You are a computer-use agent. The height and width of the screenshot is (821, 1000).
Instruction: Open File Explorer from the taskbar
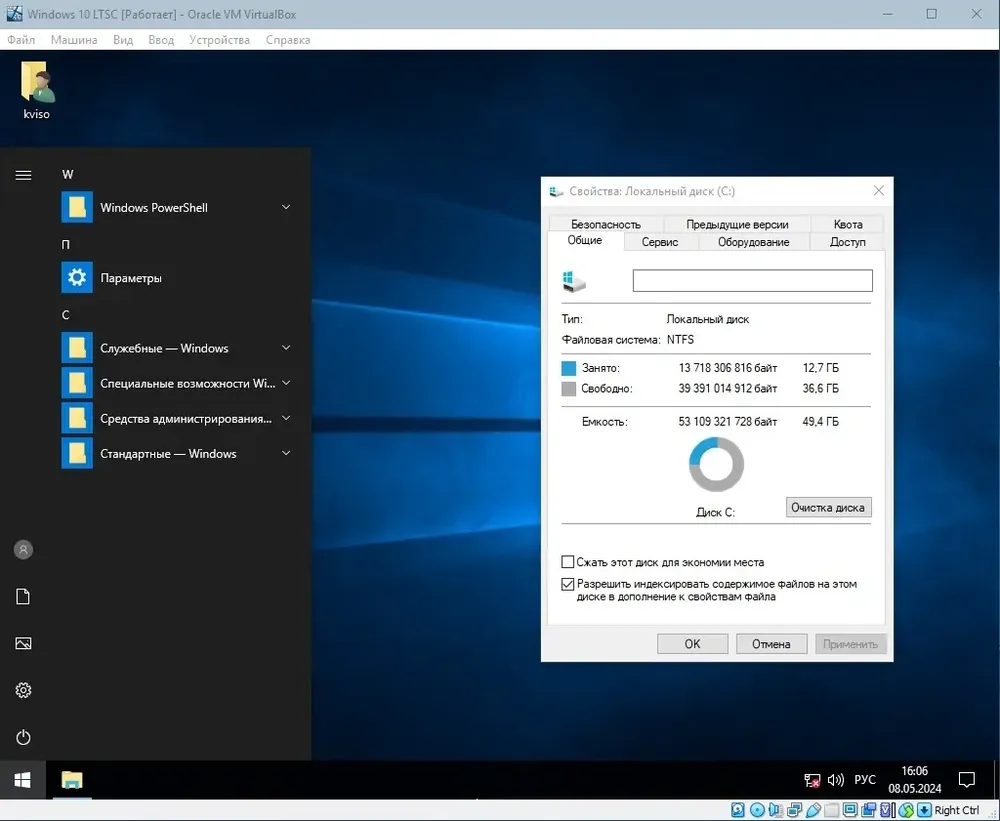coord(72,780)
